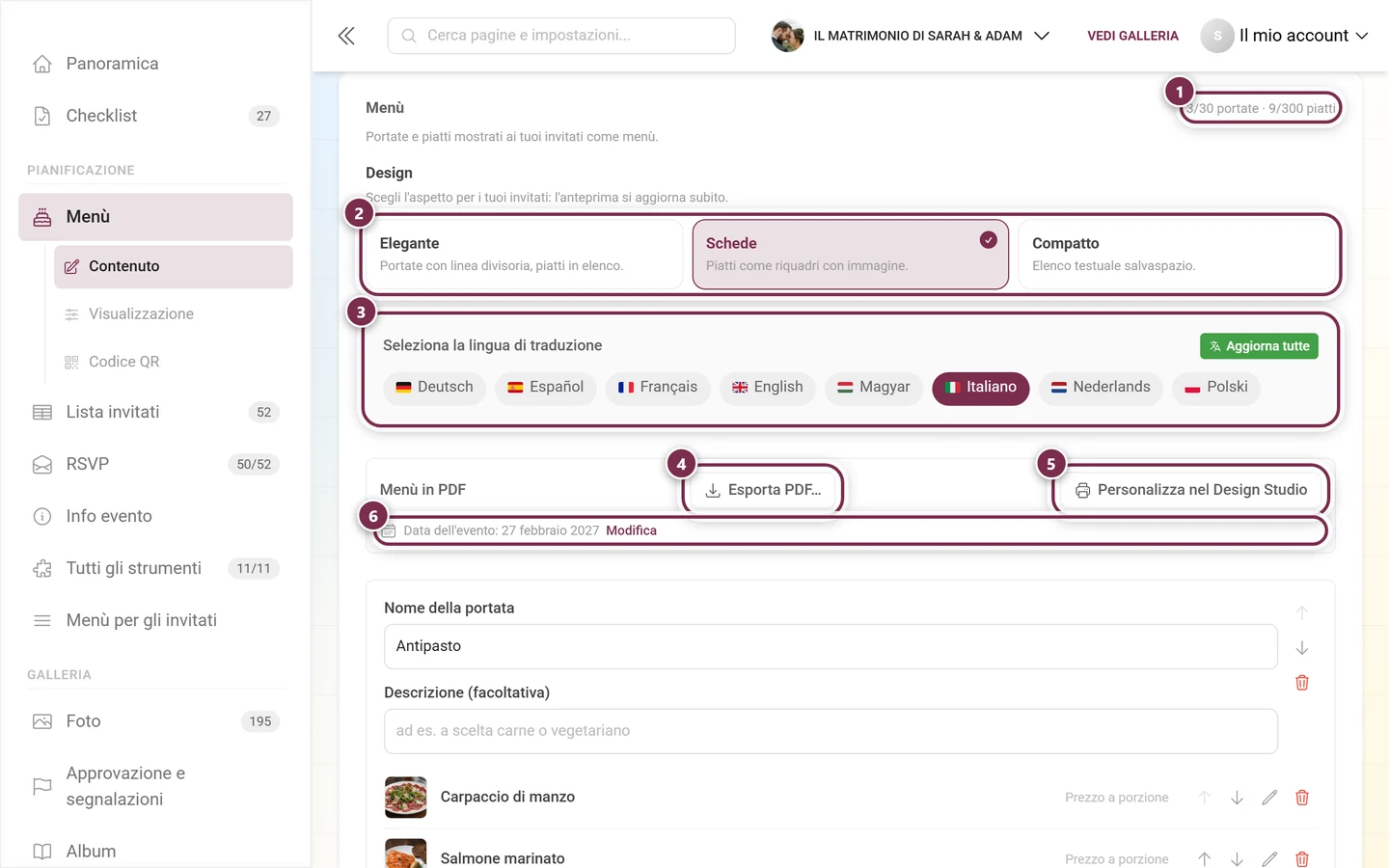Expand the Il mio account menu
Viewport: 1389px width, 868px height.
1285,36
